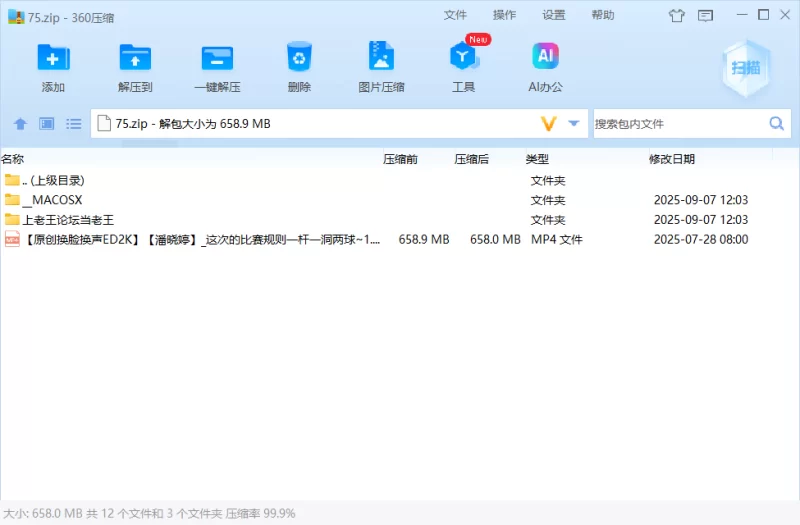Open the 设置 menu
800x525 pixels.
[x=554, y=15]
